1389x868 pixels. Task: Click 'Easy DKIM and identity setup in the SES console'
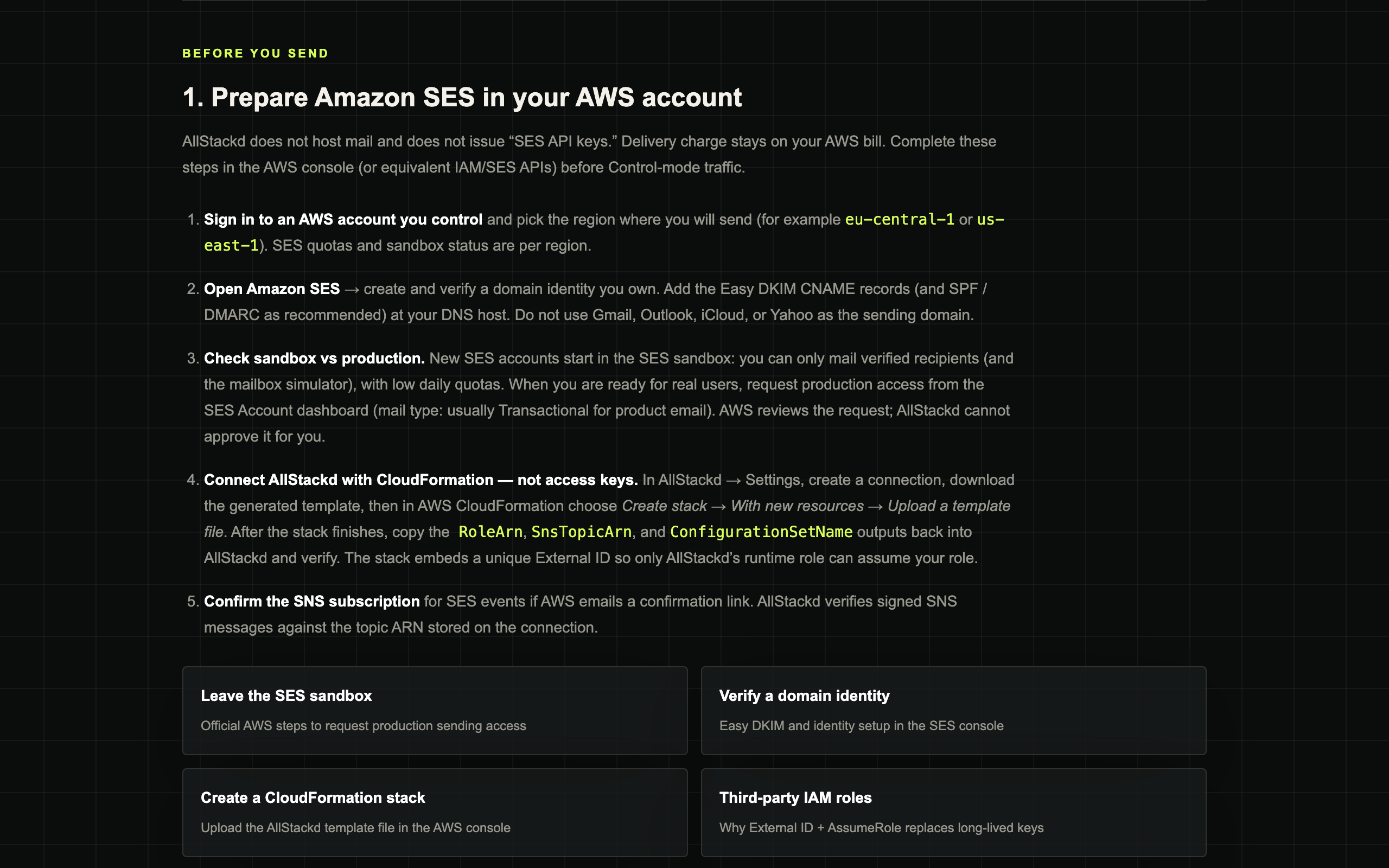861,726
